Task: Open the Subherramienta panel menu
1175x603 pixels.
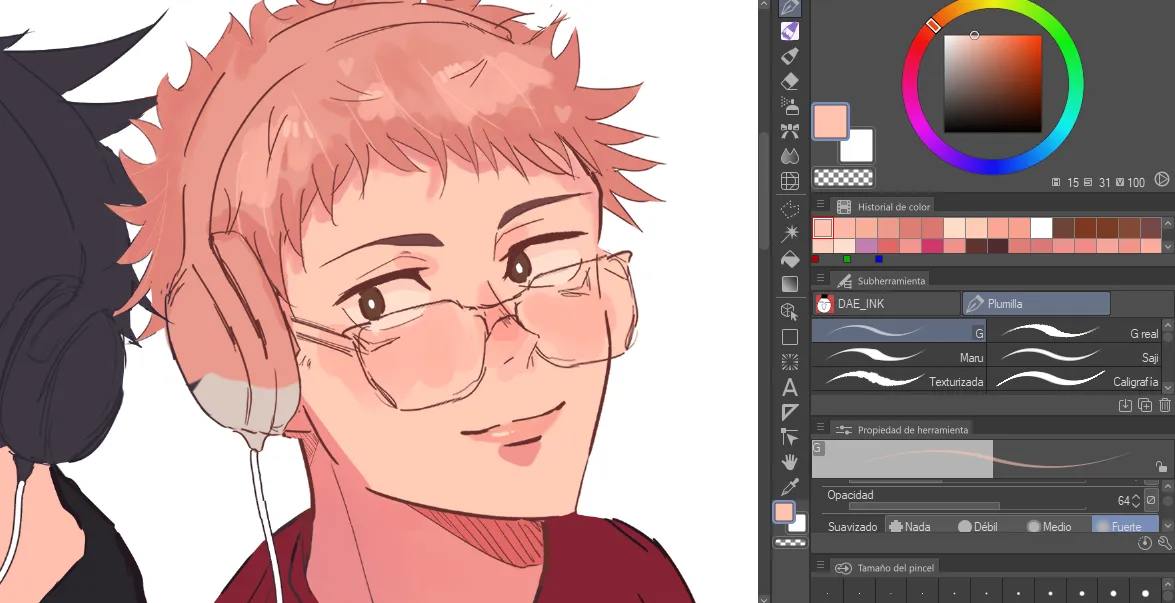Action: pos(821,279)
